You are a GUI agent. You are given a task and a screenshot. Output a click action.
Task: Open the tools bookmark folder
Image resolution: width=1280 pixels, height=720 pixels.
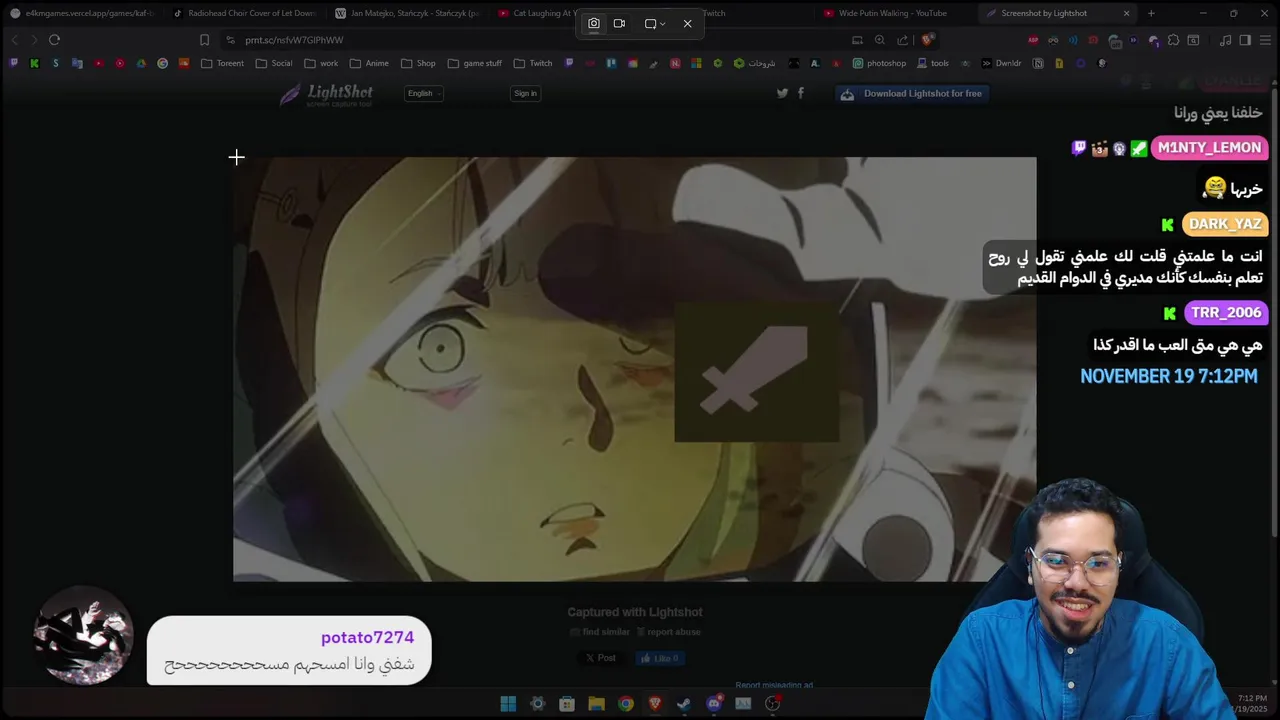click(x=932, y=63)
